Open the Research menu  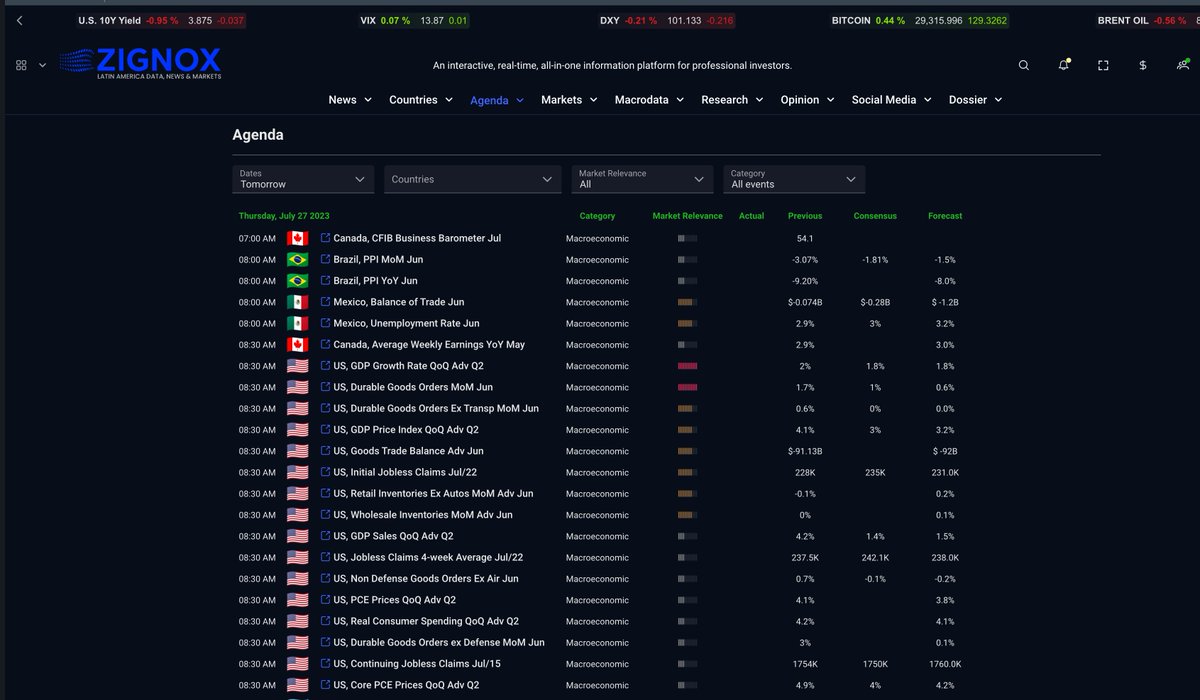732,100
